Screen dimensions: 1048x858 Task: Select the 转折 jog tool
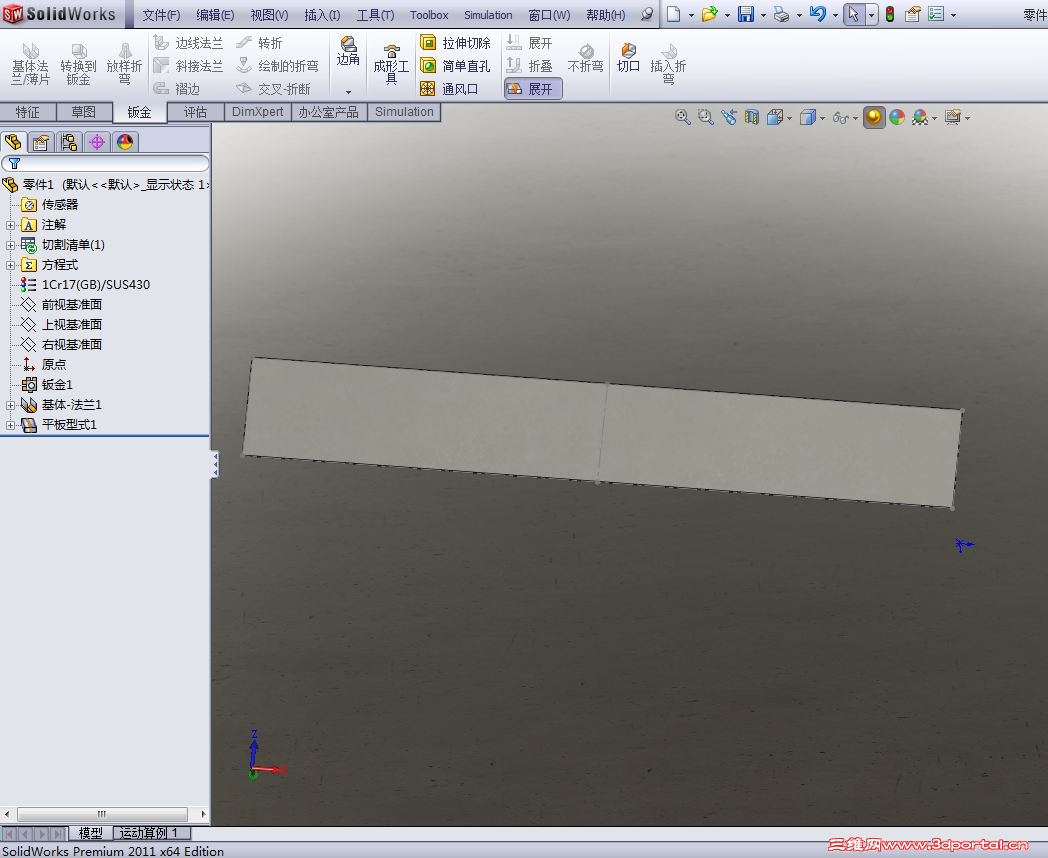click(260, 43)
